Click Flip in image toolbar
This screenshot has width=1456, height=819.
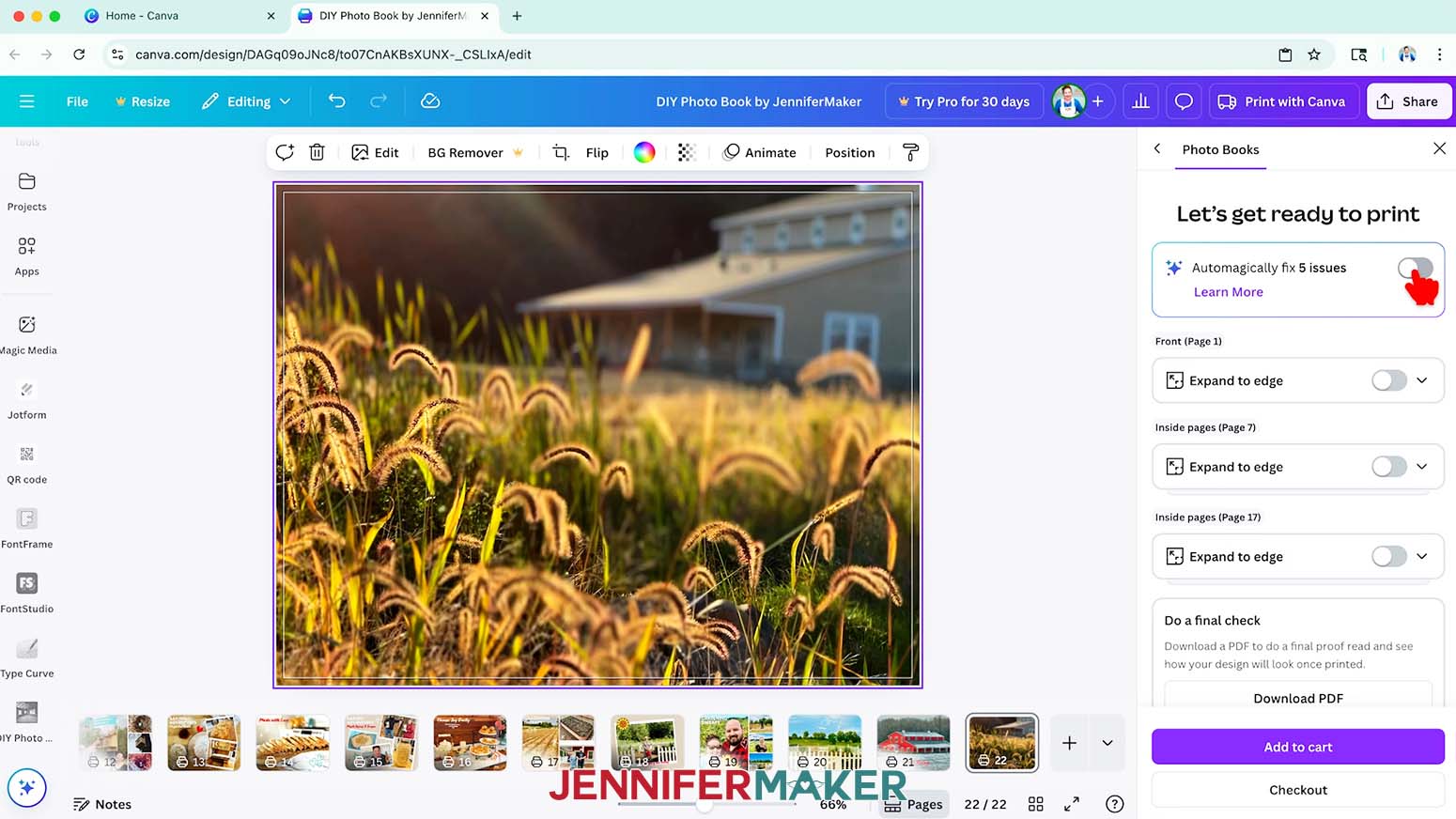[x=597, y=152]
